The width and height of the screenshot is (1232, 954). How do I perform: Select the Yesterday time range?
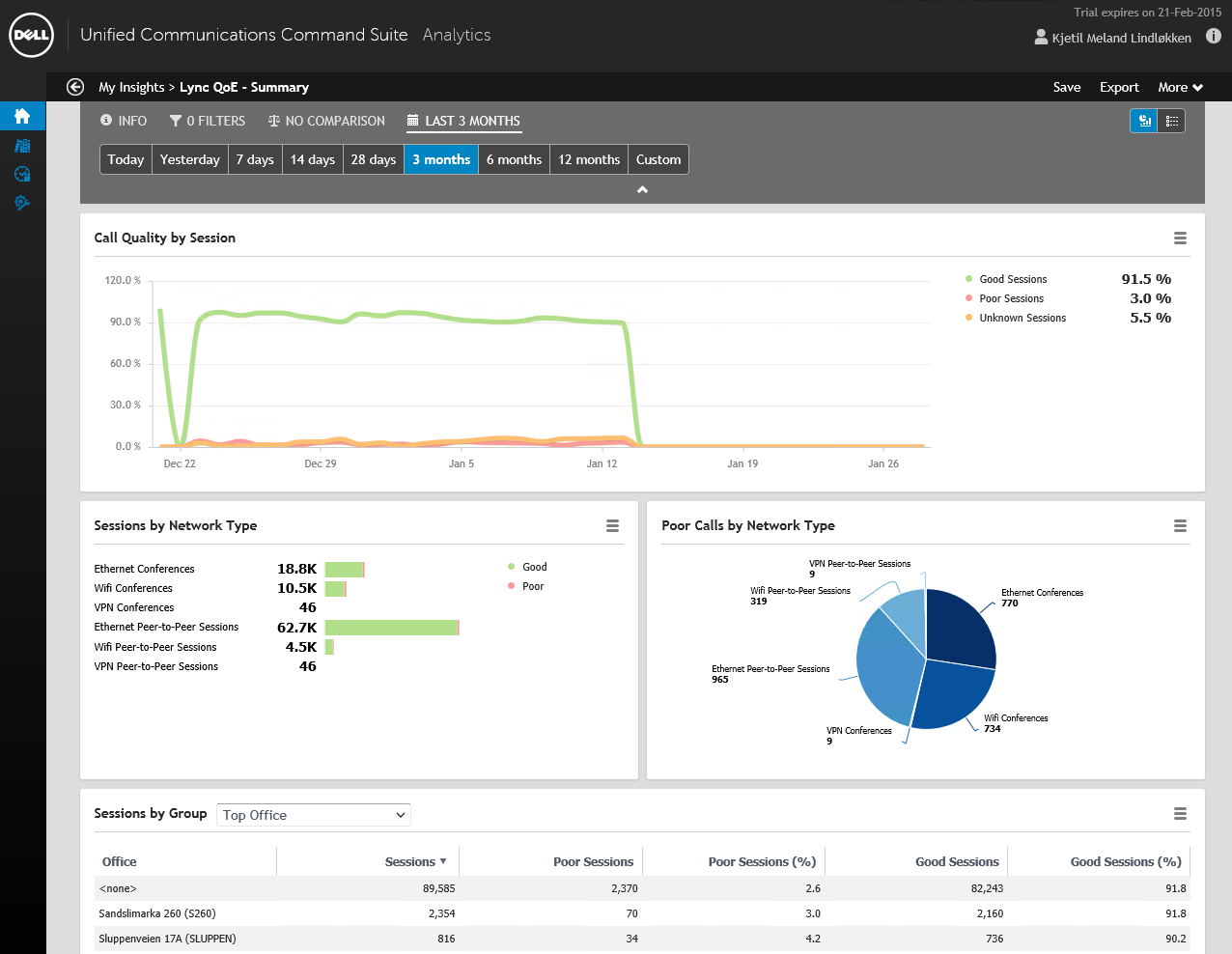(189, 159)
